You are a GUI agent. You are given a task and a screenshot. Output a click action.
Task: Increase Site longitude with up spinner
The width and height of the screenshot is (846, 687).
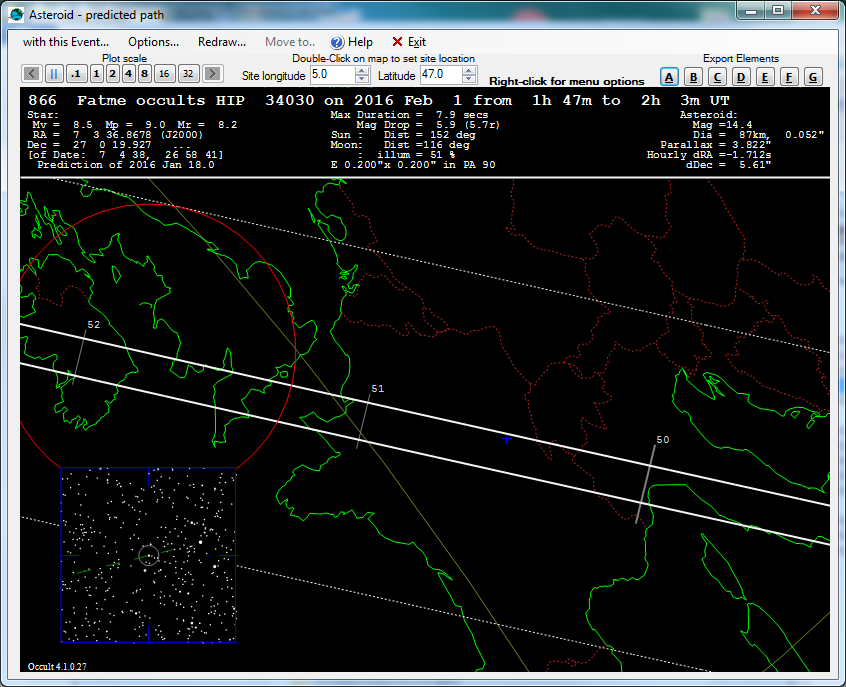[362, 71]
